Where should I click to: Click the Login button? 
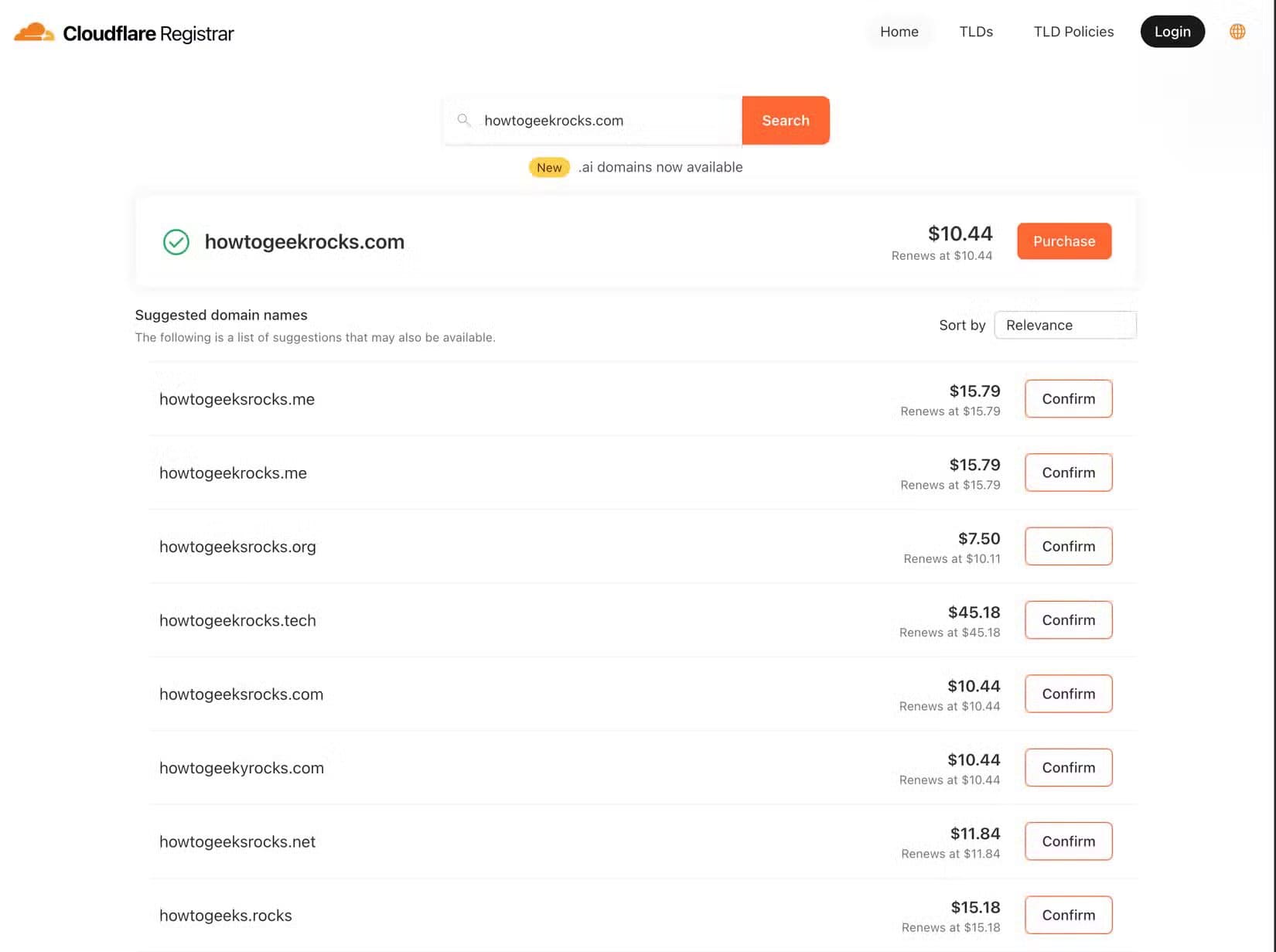pyautogui.click(x=1172, y=32)
